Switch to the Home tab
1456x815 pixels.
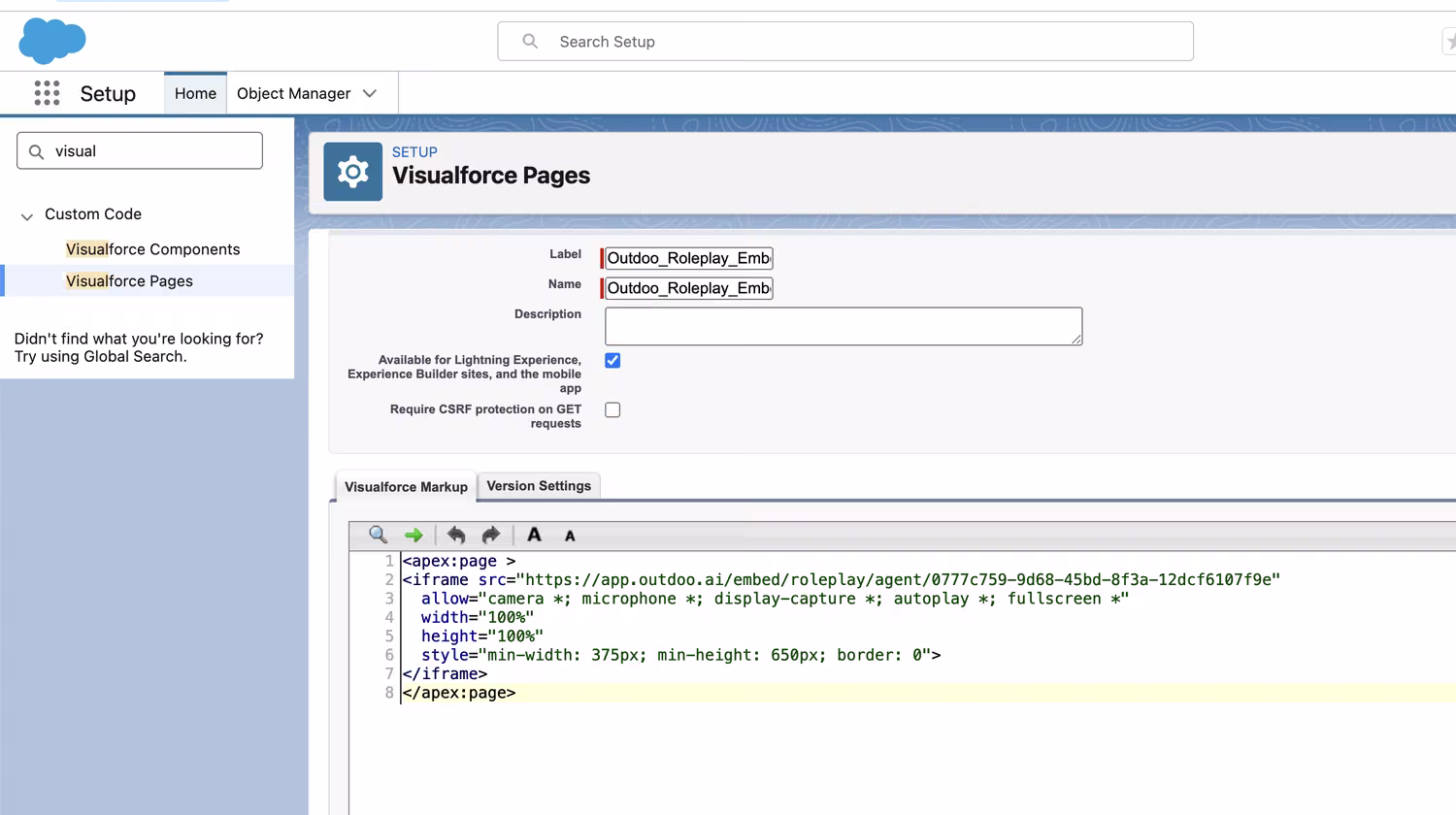(195, 93)
